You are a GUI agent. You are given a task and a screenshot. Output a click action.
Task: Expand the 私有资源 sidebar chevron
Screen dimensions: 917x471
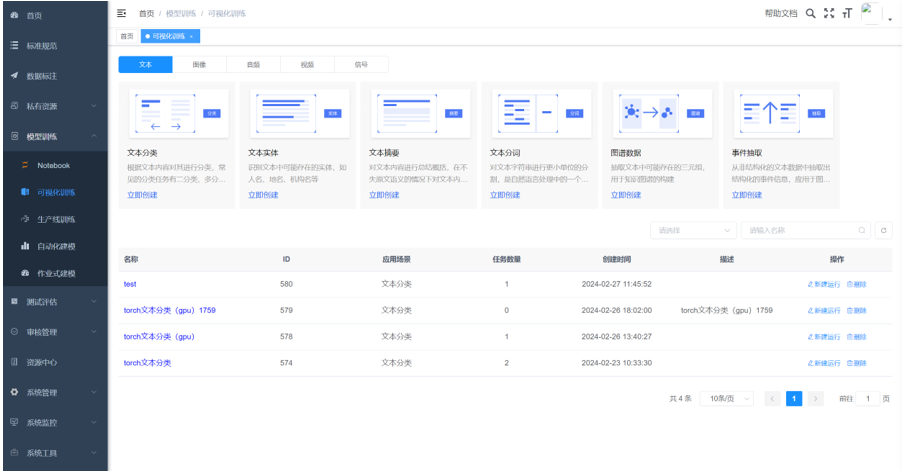94,106
